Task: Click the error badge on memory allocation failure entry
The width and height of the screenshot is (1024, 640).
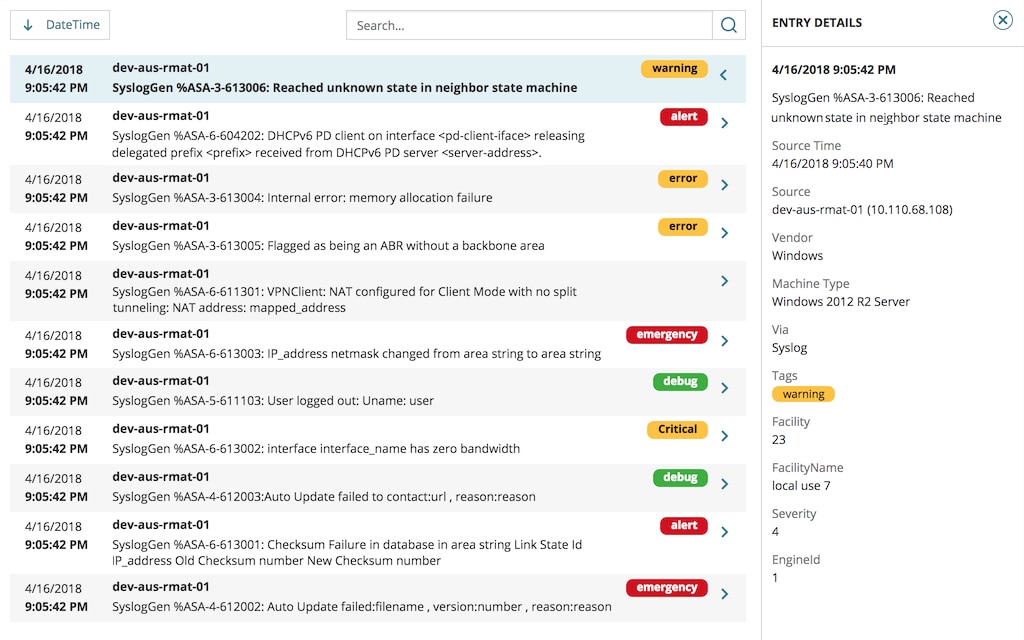Action: click(x=682, y=178)
